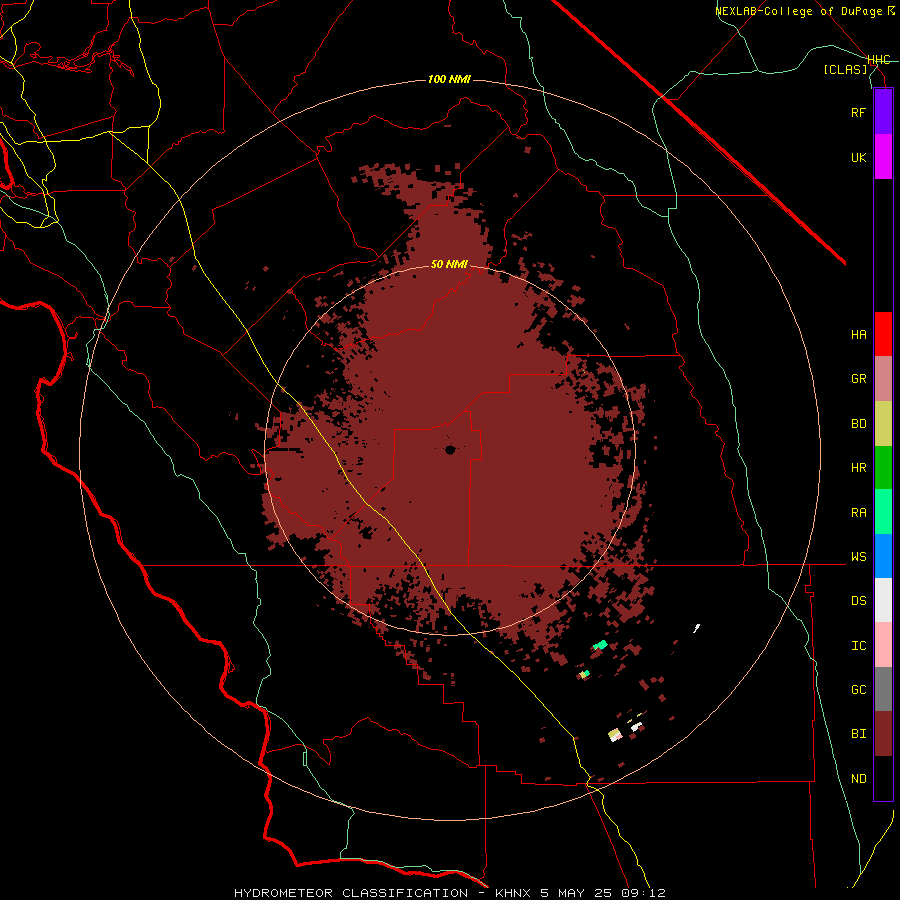The width and height of the screenshot is (900, 900).
Task: Click the NEXLAB-College of DuPage header text
Action: tap(798, 11)
